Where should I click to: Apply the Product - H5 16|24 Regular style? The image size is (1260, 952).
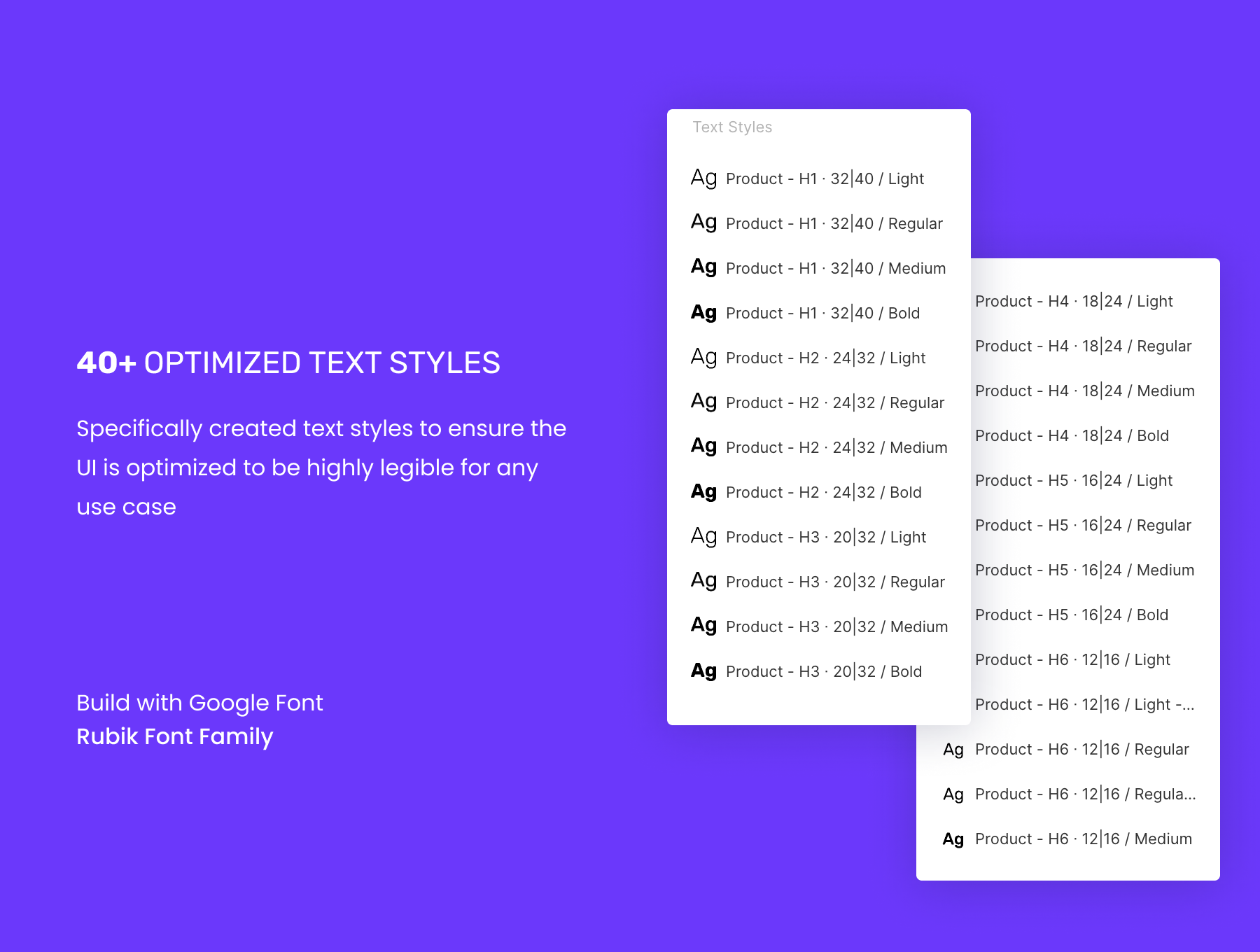pos(1083,525)
